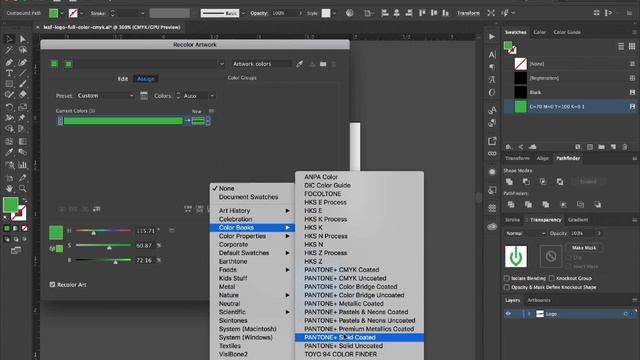This screenshot has height=360, width=640.
Task: Select the Pen tool
Action: pyautogui.click(x=9, y=62)
